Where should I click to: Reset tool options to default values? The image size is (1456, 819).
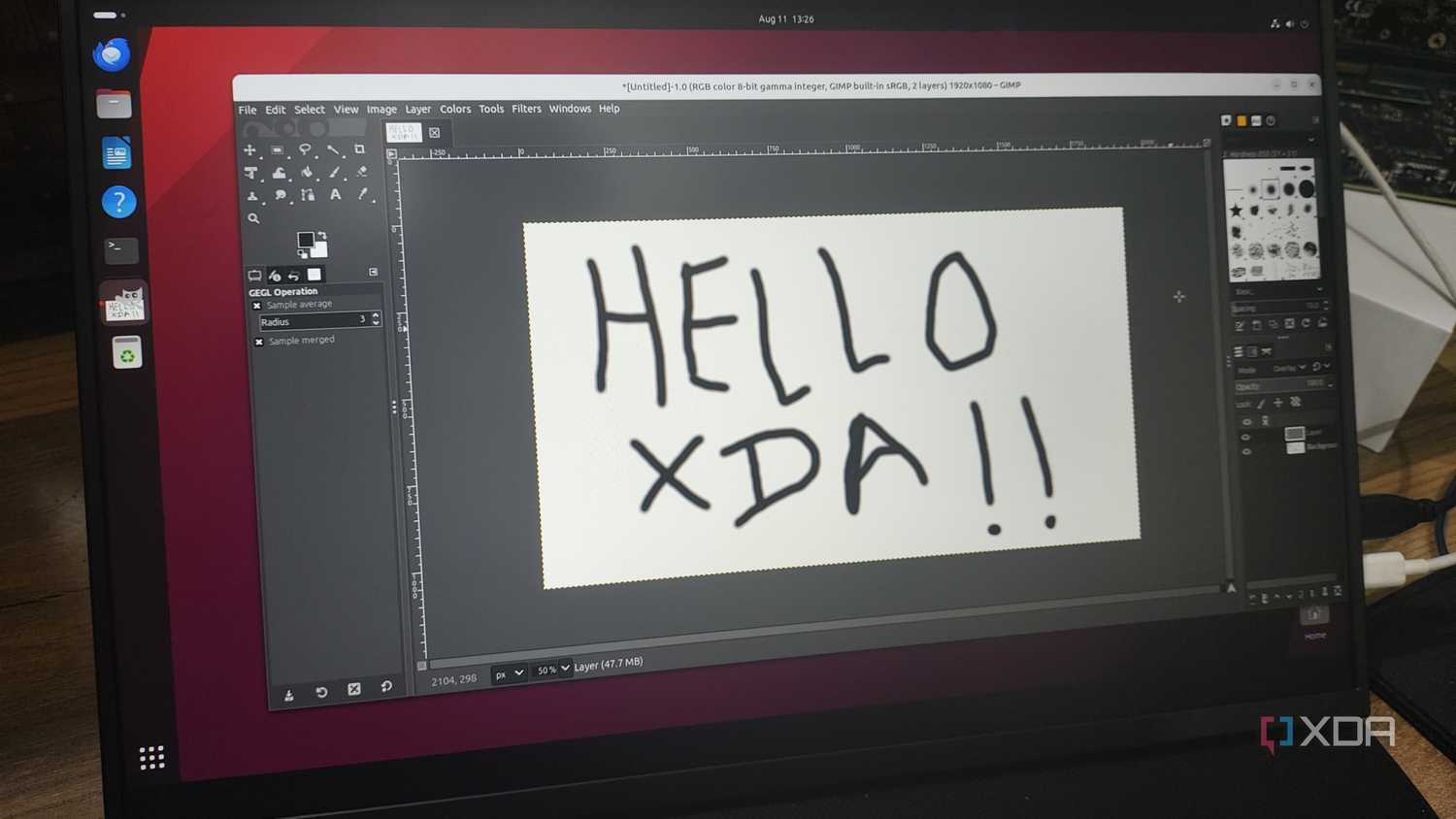coord(386,686)
